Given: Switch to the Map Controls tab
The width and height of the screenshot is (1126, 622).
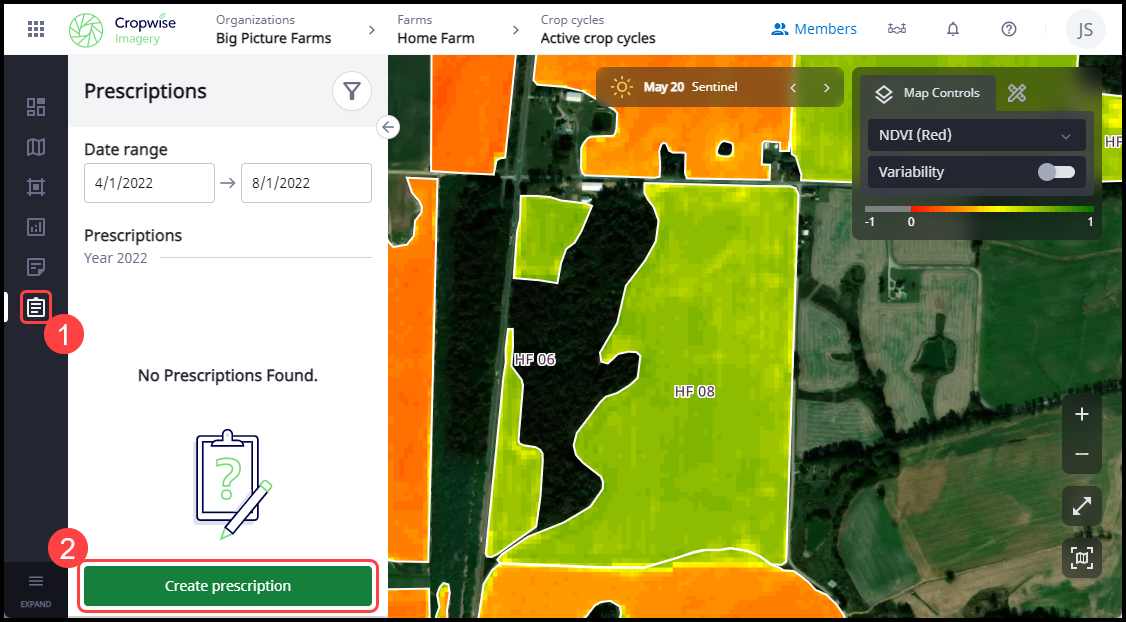Looking at the screenshot, I should (929, 93).
